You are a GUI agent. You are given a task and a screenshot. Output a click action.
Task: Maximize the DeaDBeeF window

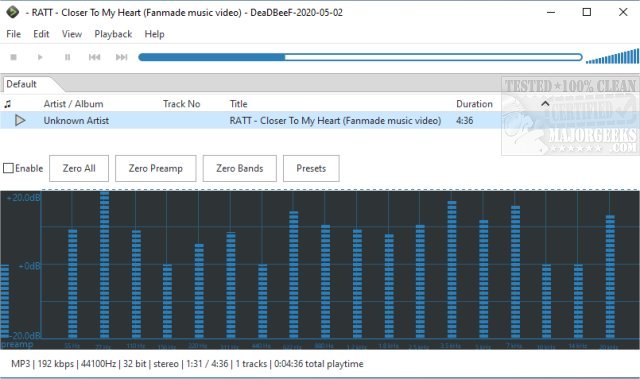pos(587,12)
